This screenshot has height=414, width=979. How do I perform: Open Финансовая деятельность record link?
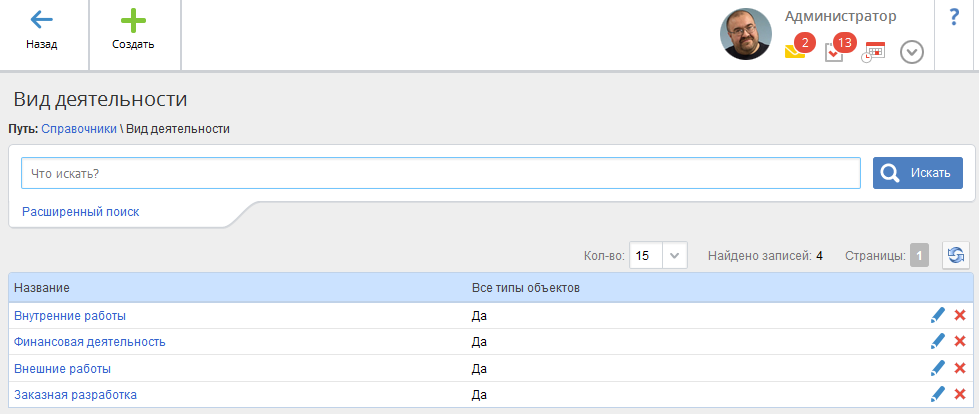point(90,342)
